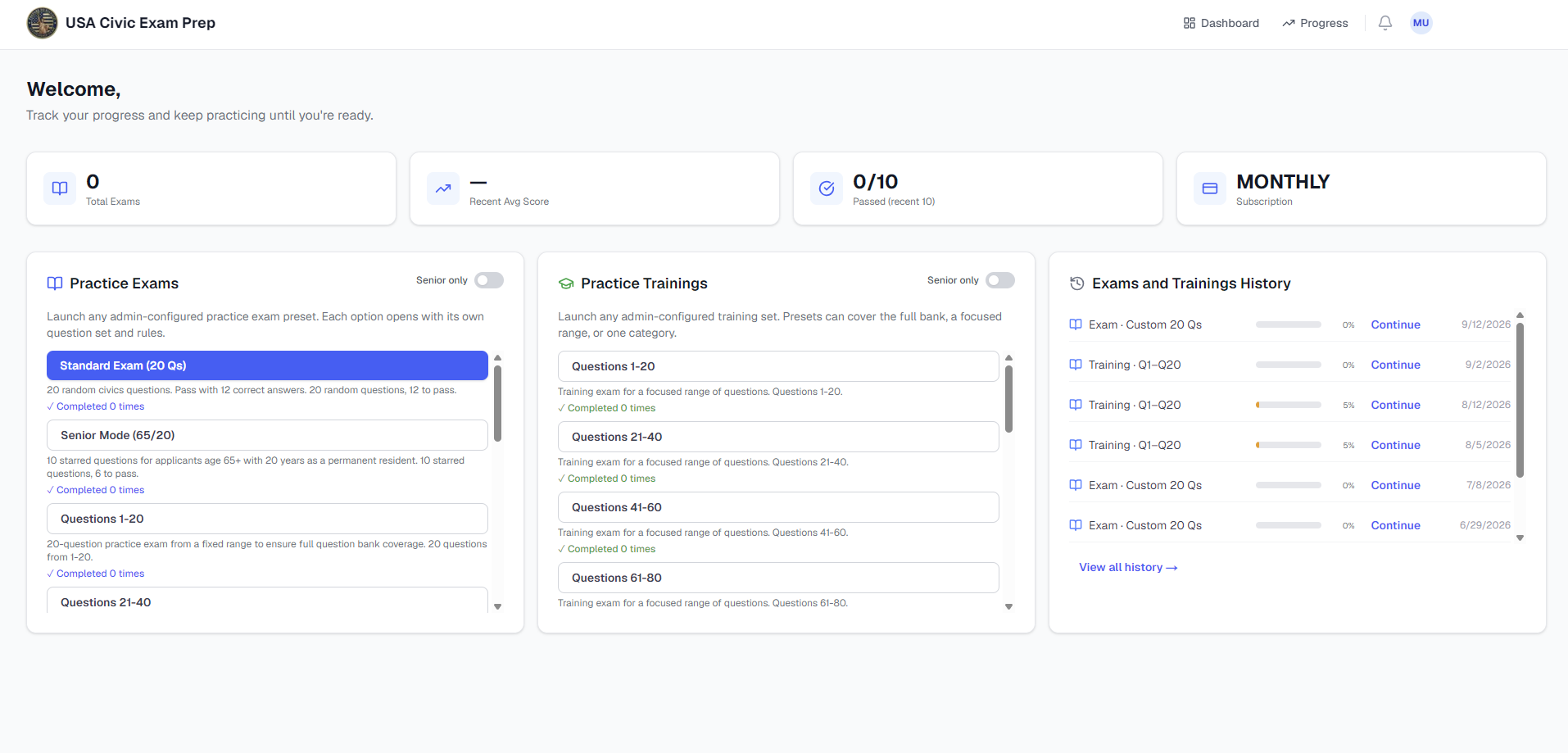Open the Dashboard nav item

1221,23
